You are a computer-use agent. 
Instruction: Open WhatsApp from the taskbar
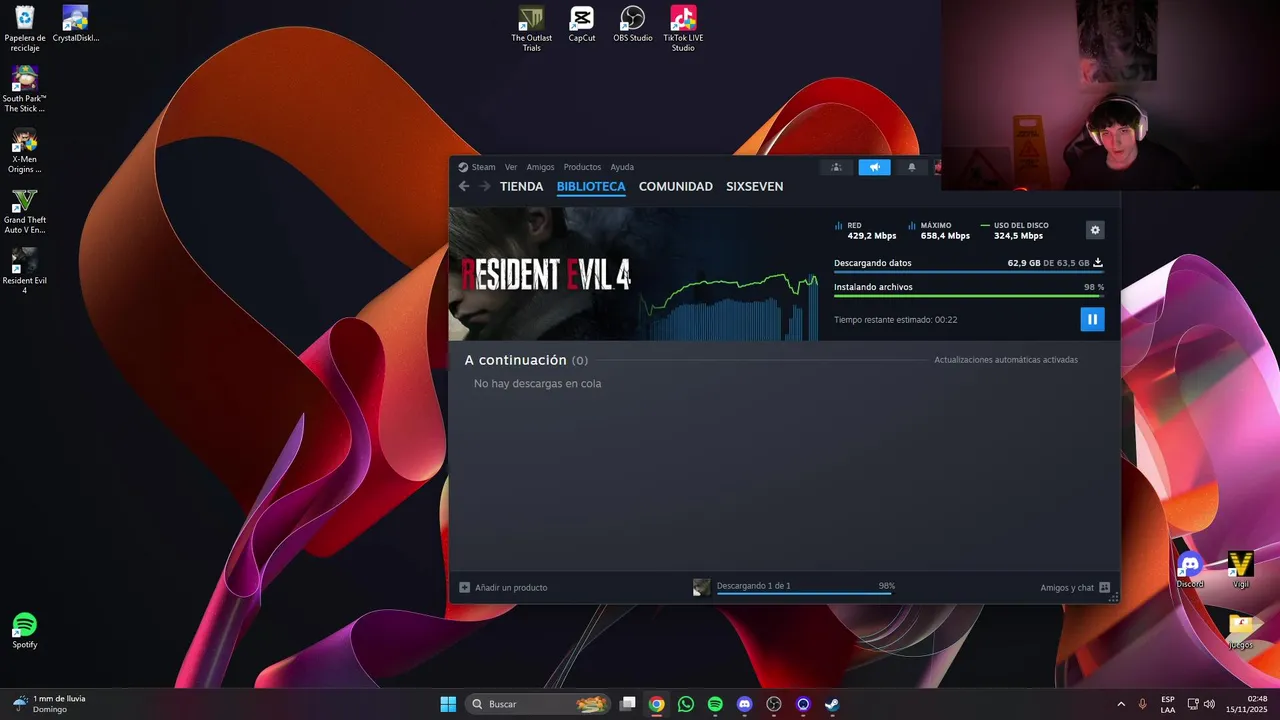pyautogui.click(x=685, y=704)
